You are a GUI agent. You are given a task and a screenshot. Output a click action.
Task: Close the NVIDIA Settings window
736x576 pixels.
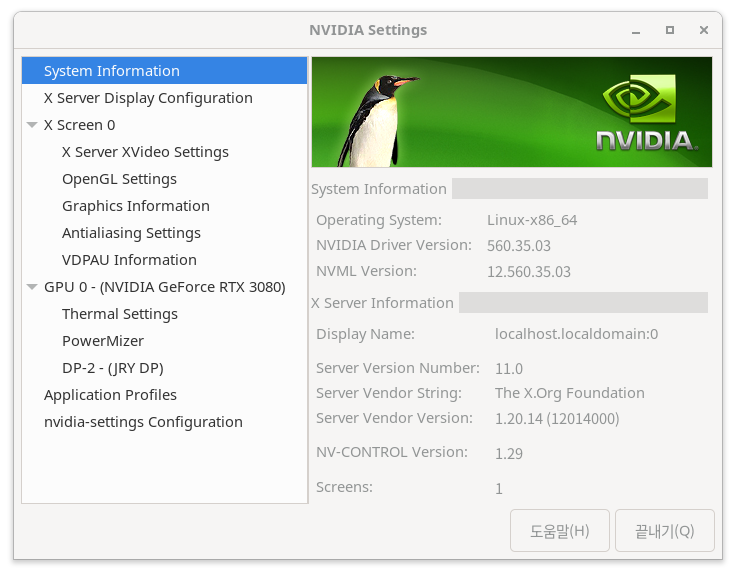click(x=704, y=31)
